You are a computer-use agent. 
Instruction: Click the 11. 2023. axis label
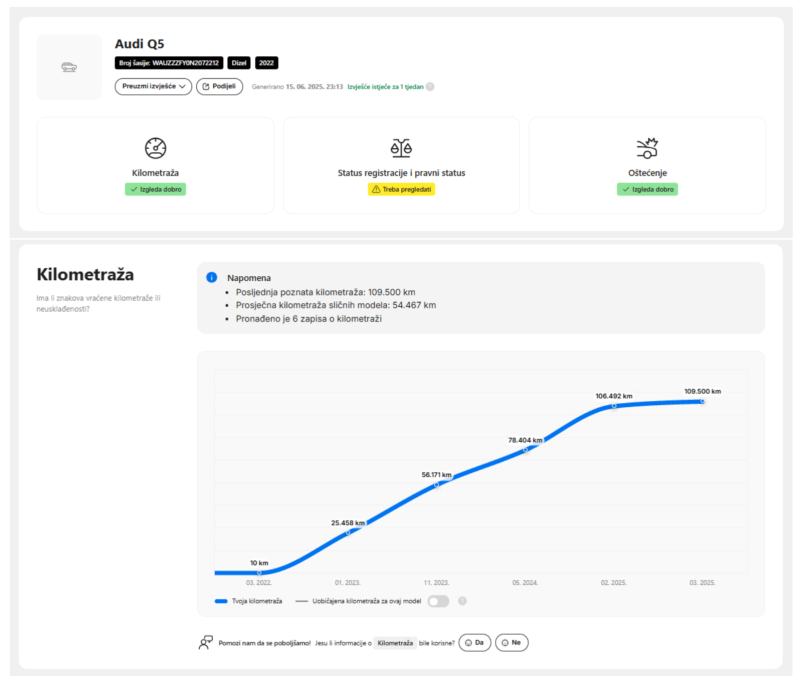436,583
